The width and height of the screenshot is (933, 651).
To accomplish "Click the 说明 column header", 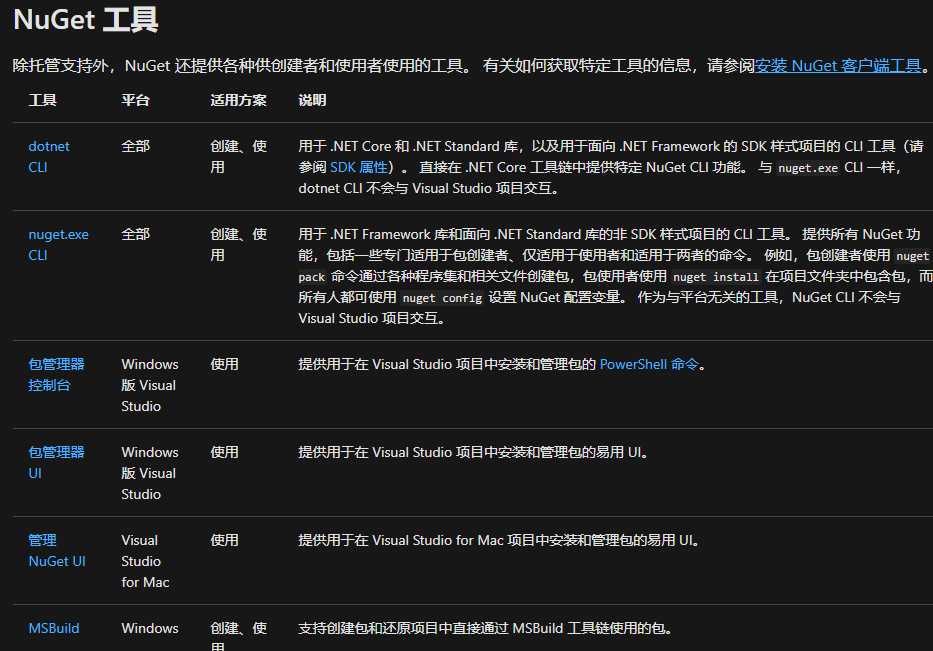I will point(312,100).
